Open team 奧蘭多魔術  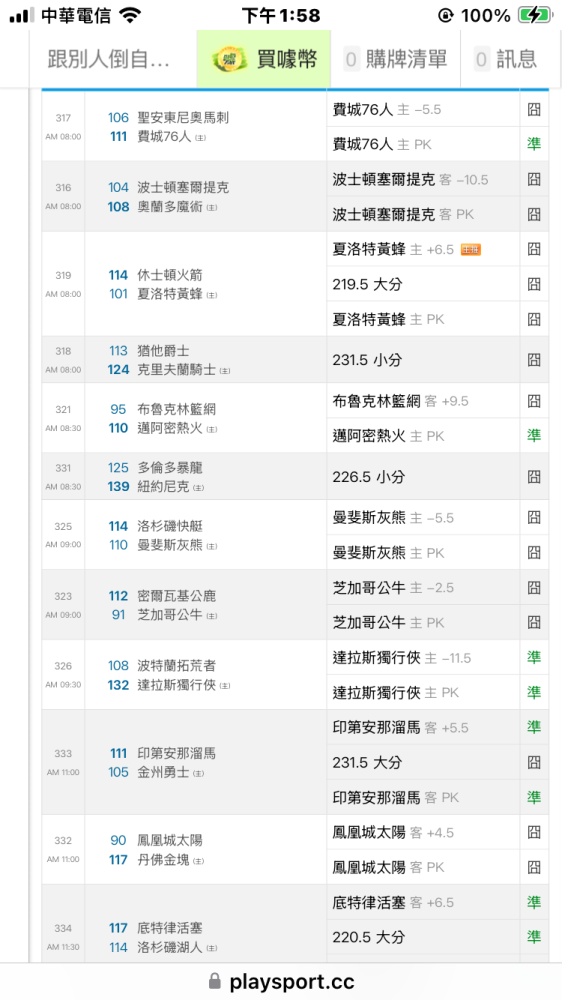[169, 207]
